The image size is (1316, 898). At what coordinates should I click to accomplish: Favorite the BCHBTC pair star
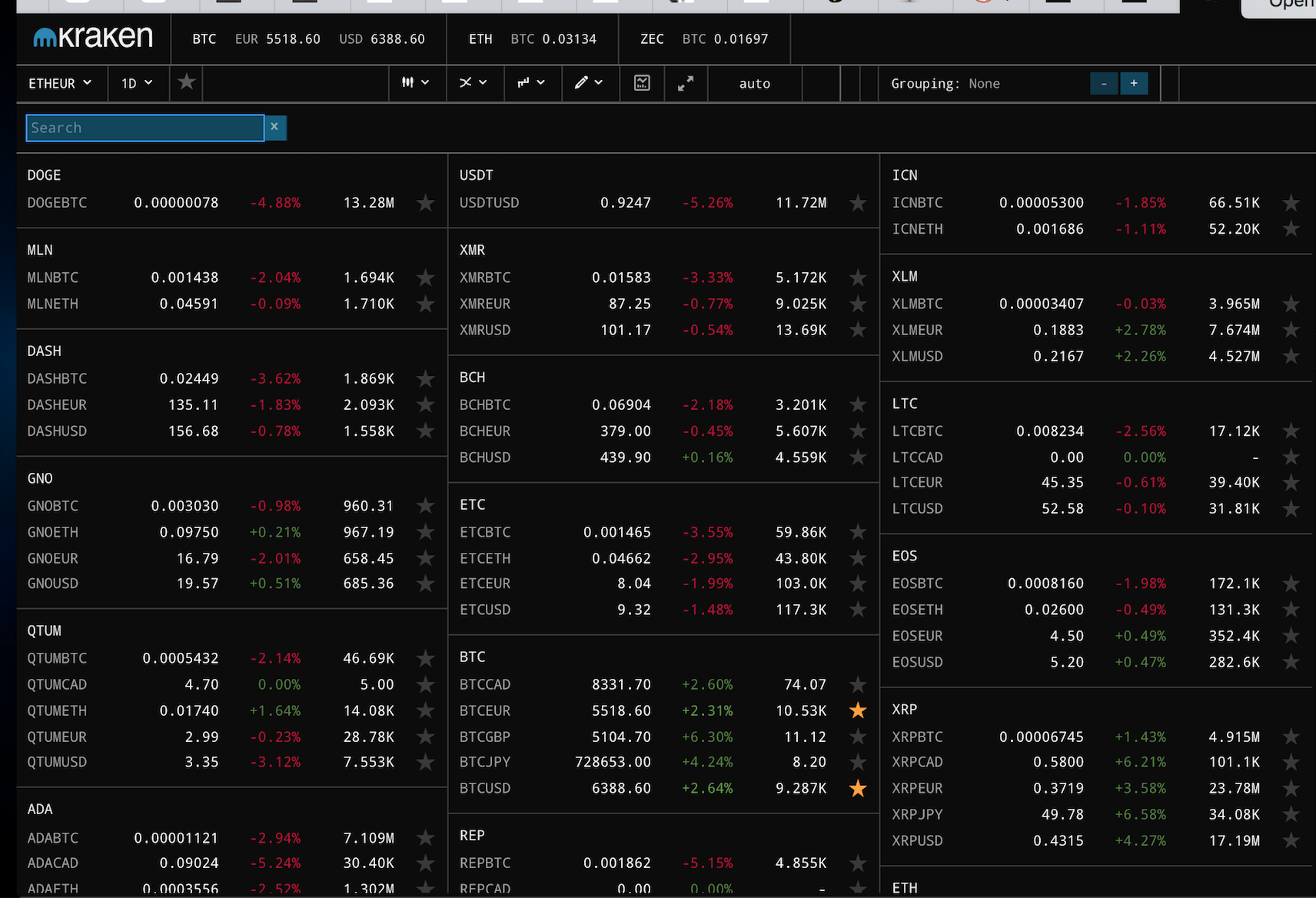point(858,404)
